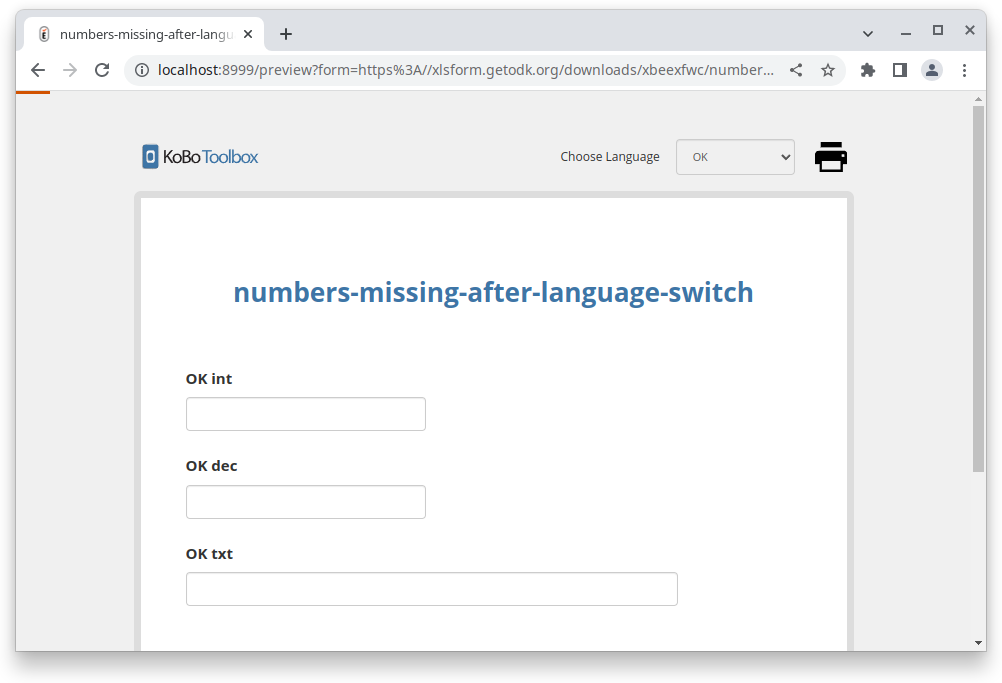The width and height of the screenshot is (1002, 683).
Task: Click the address bar URL
Action: click(x=465, y=70)
